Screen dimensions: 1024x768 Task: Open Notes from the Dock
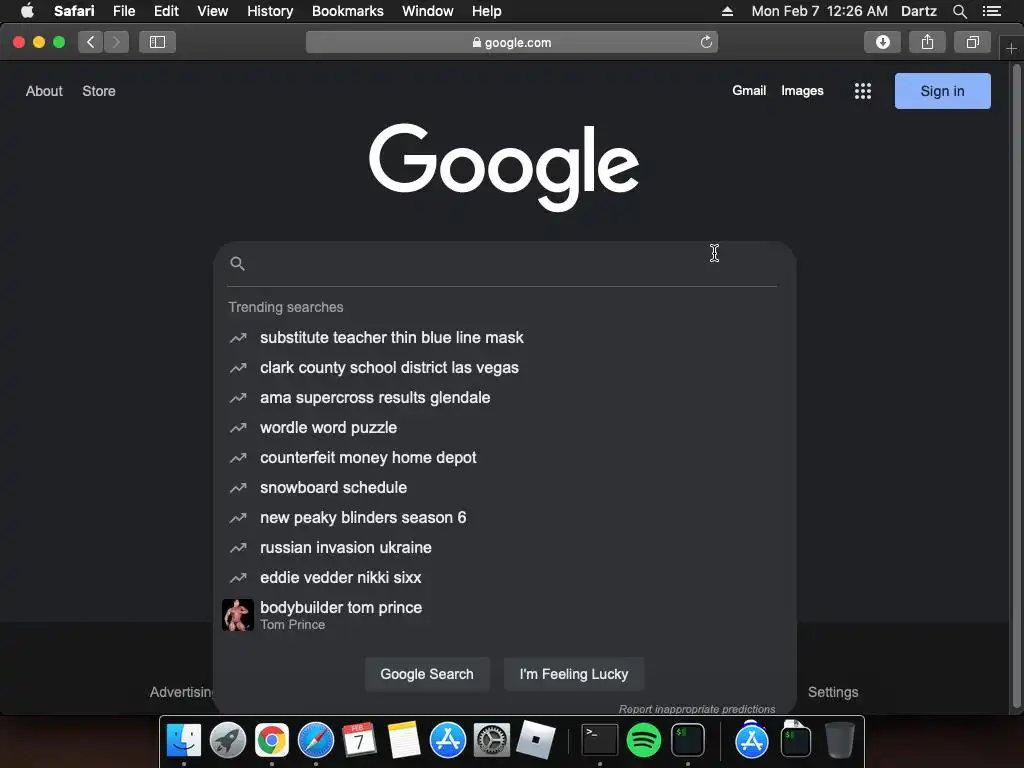pyautogui.click(x=404, y=740)
